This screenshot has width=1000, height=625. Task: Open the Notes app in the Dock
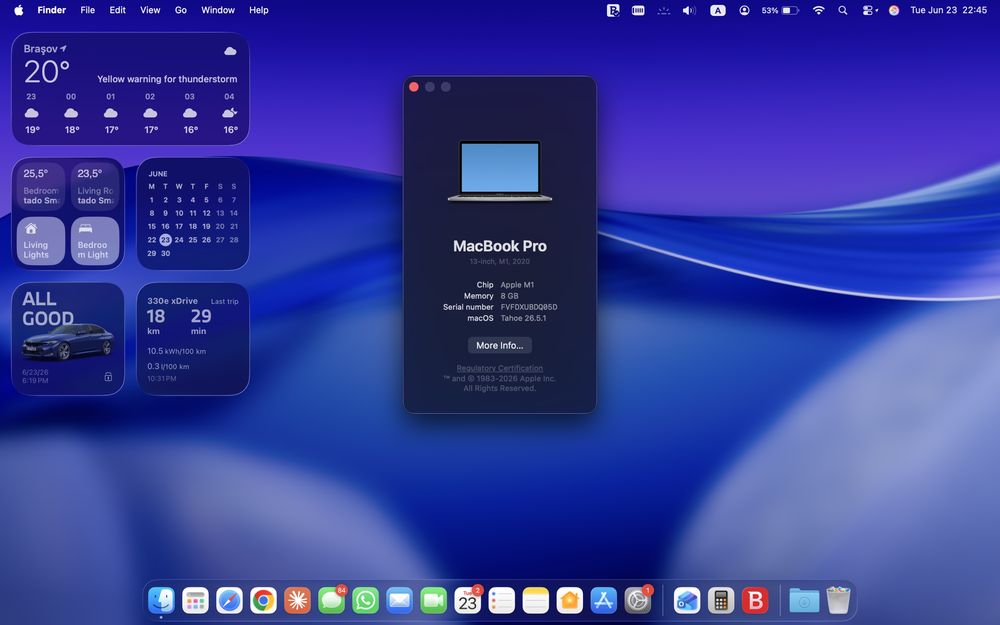click(536, 600)
